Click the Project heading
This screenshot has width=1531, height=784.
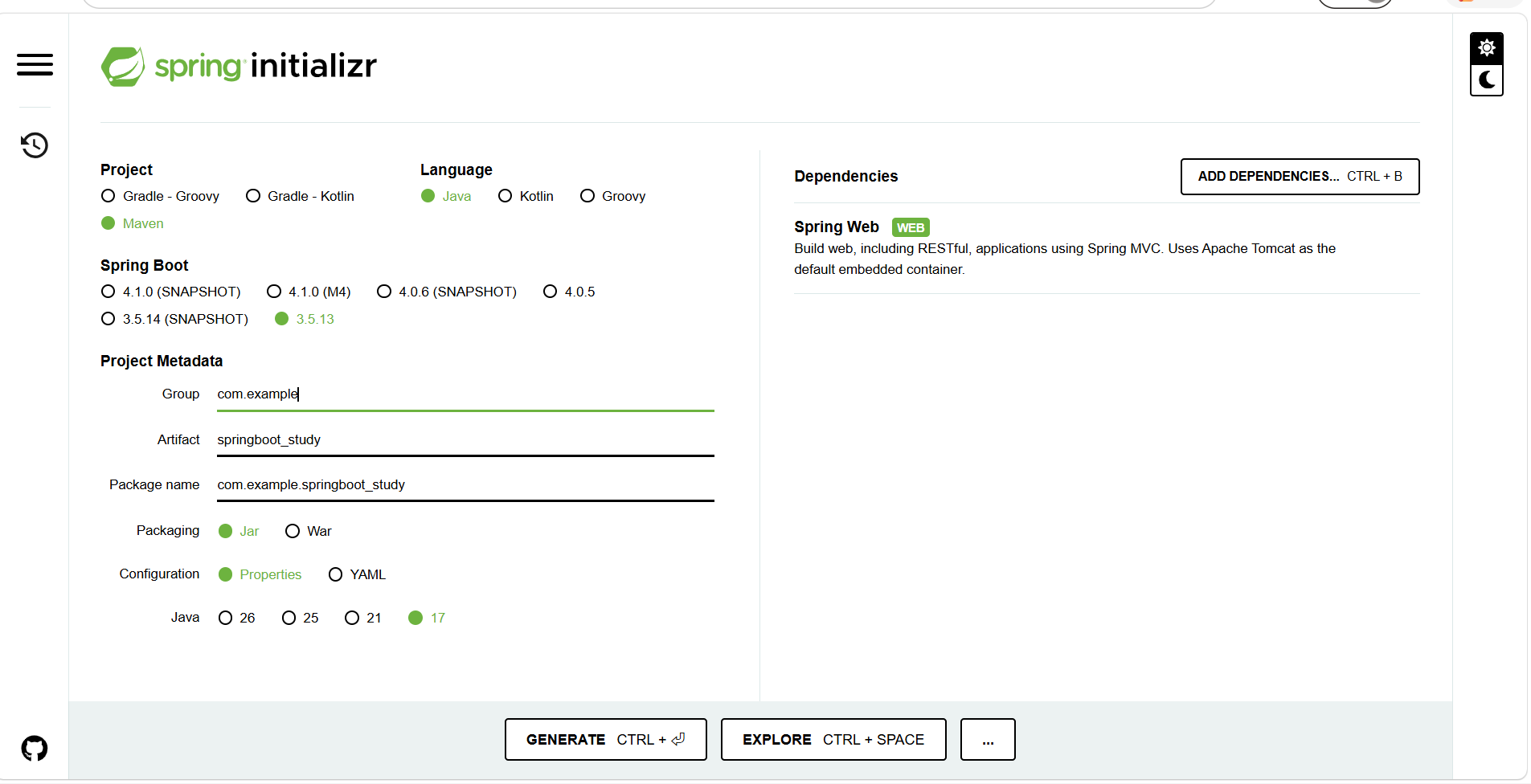pyautogui.click(x=127, y=169)
